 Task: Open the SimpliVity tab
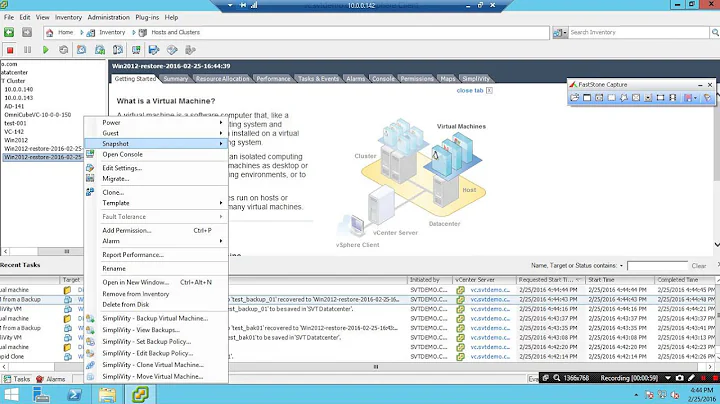pyautogui.click(x=475, y=79)
